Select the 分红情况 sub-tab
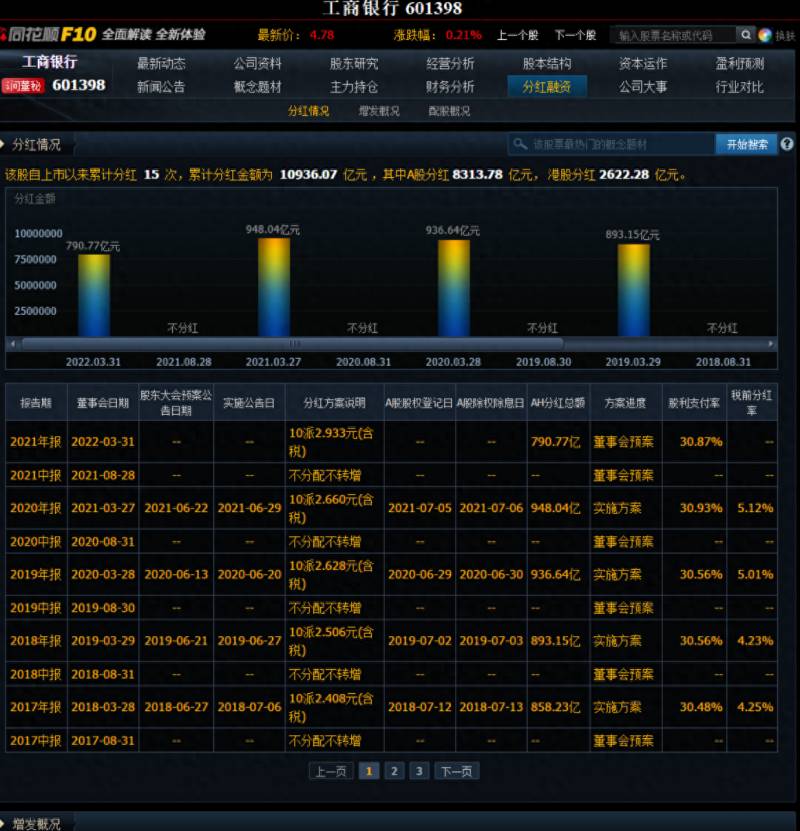Viewport: 800px width, 831px height. pyautogui.click(x=308, y=111)
